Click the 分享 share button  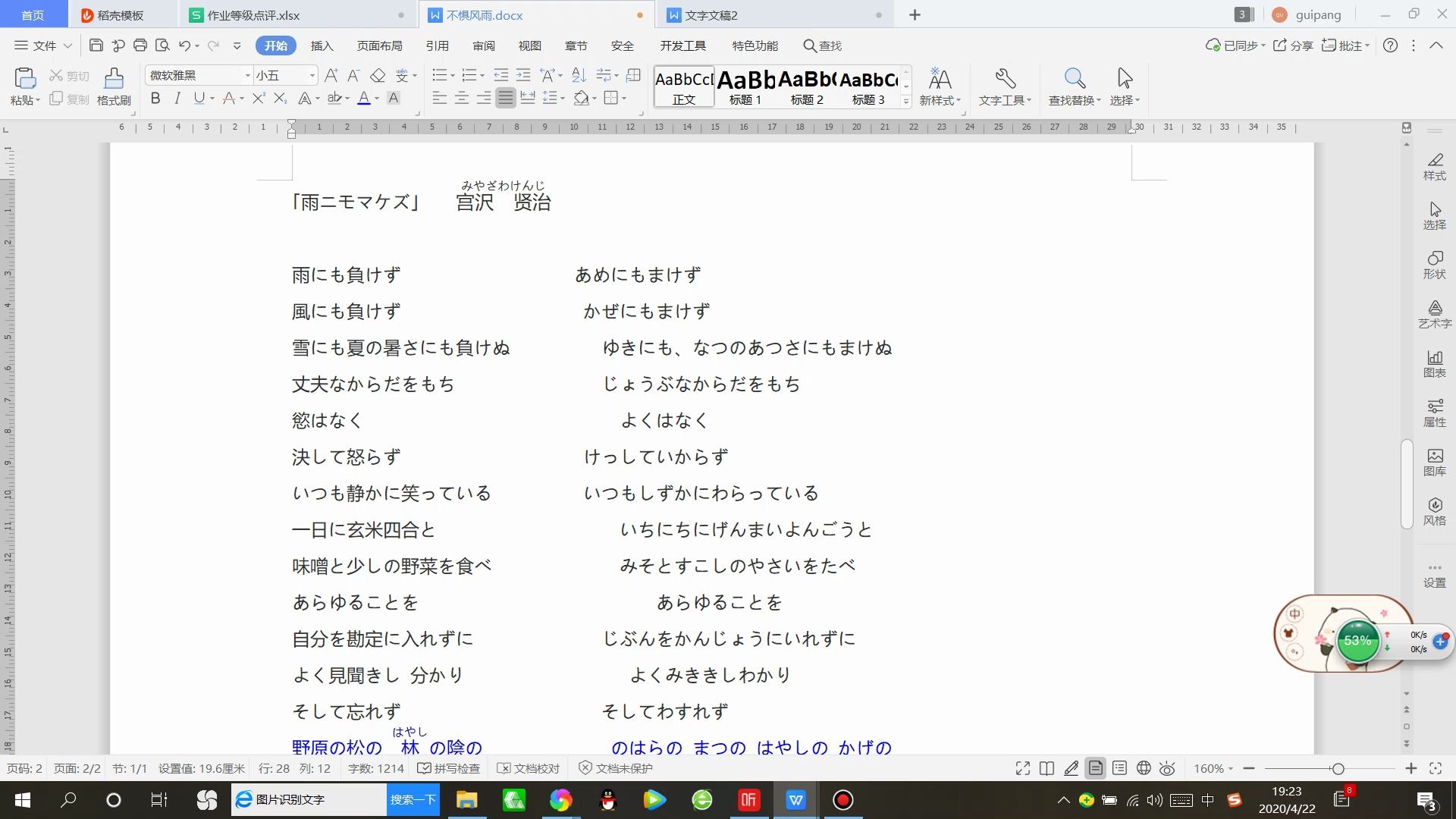coord(1293,45)
